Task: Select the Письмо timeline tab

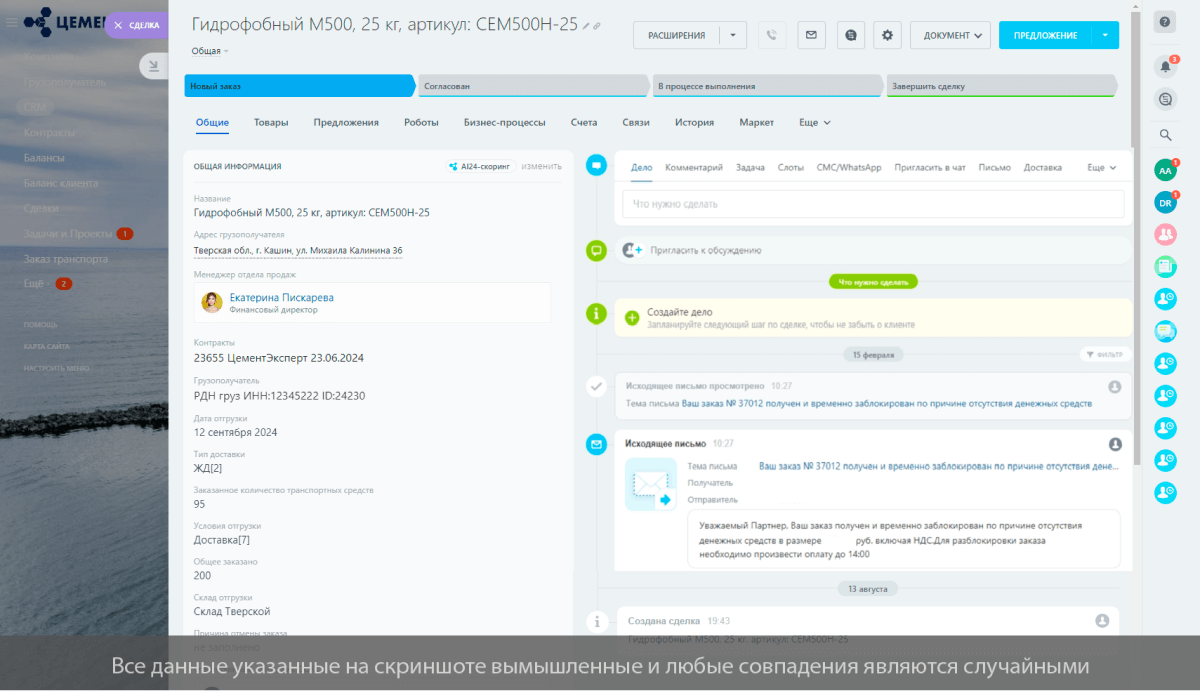Action: [x=994, y=167]
